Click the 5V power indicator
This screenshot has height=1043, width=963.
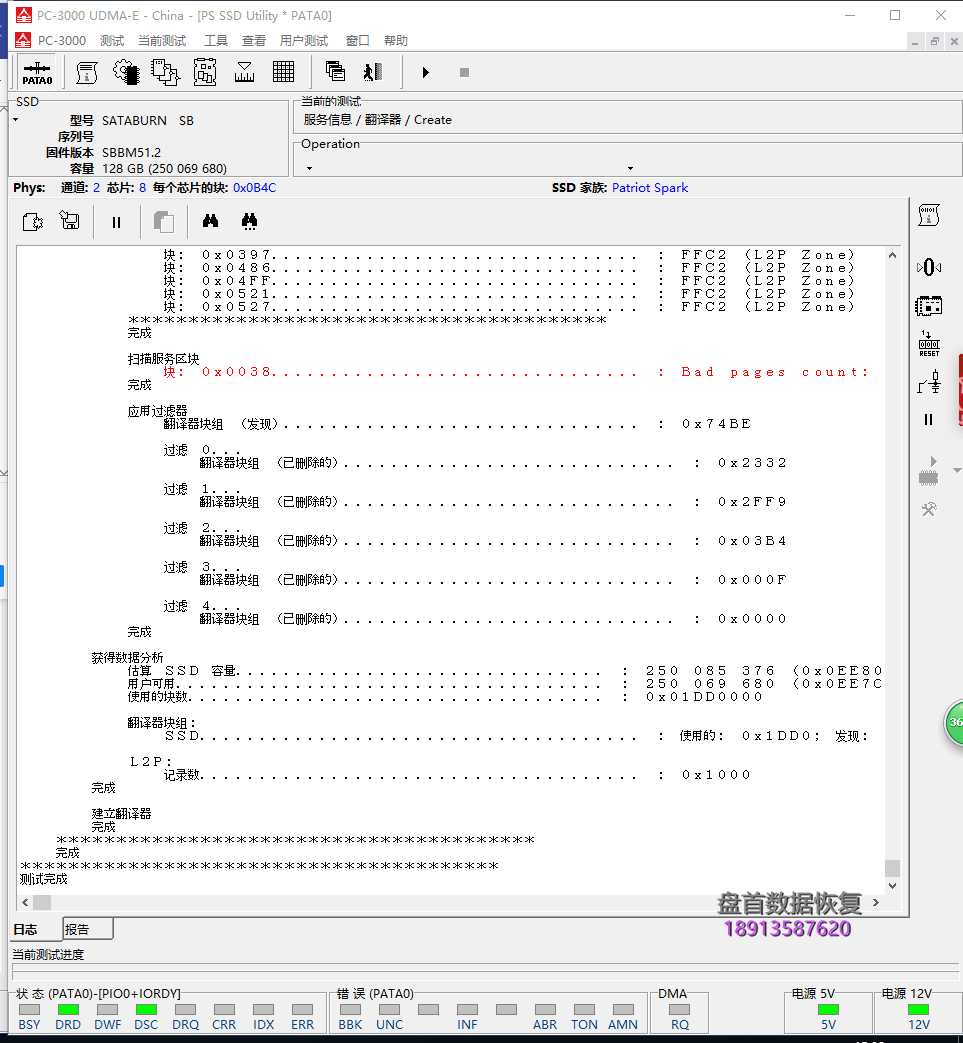(x=829, y=1010)
